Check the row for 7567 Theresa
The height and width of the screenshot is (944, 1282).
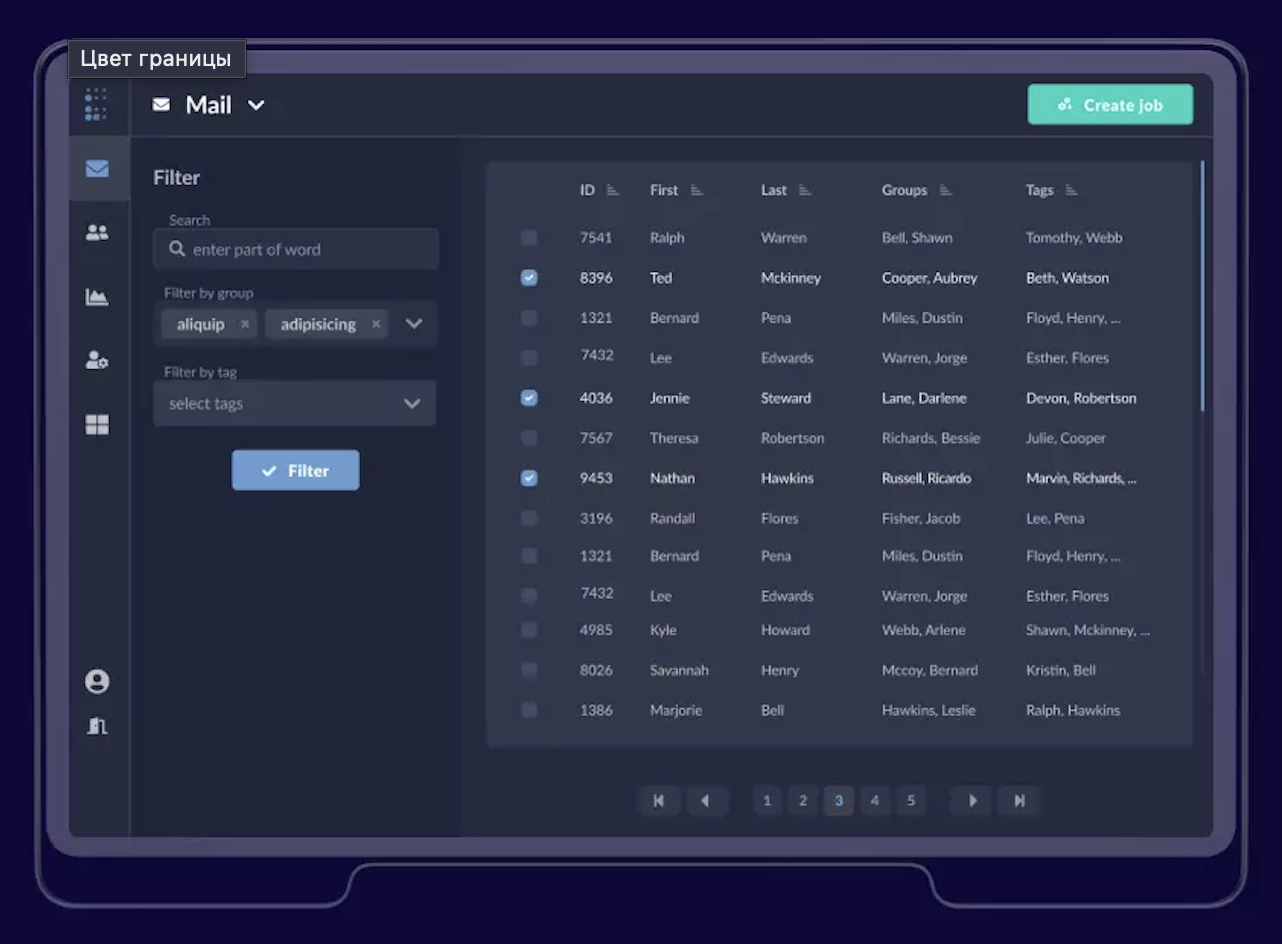529,438
